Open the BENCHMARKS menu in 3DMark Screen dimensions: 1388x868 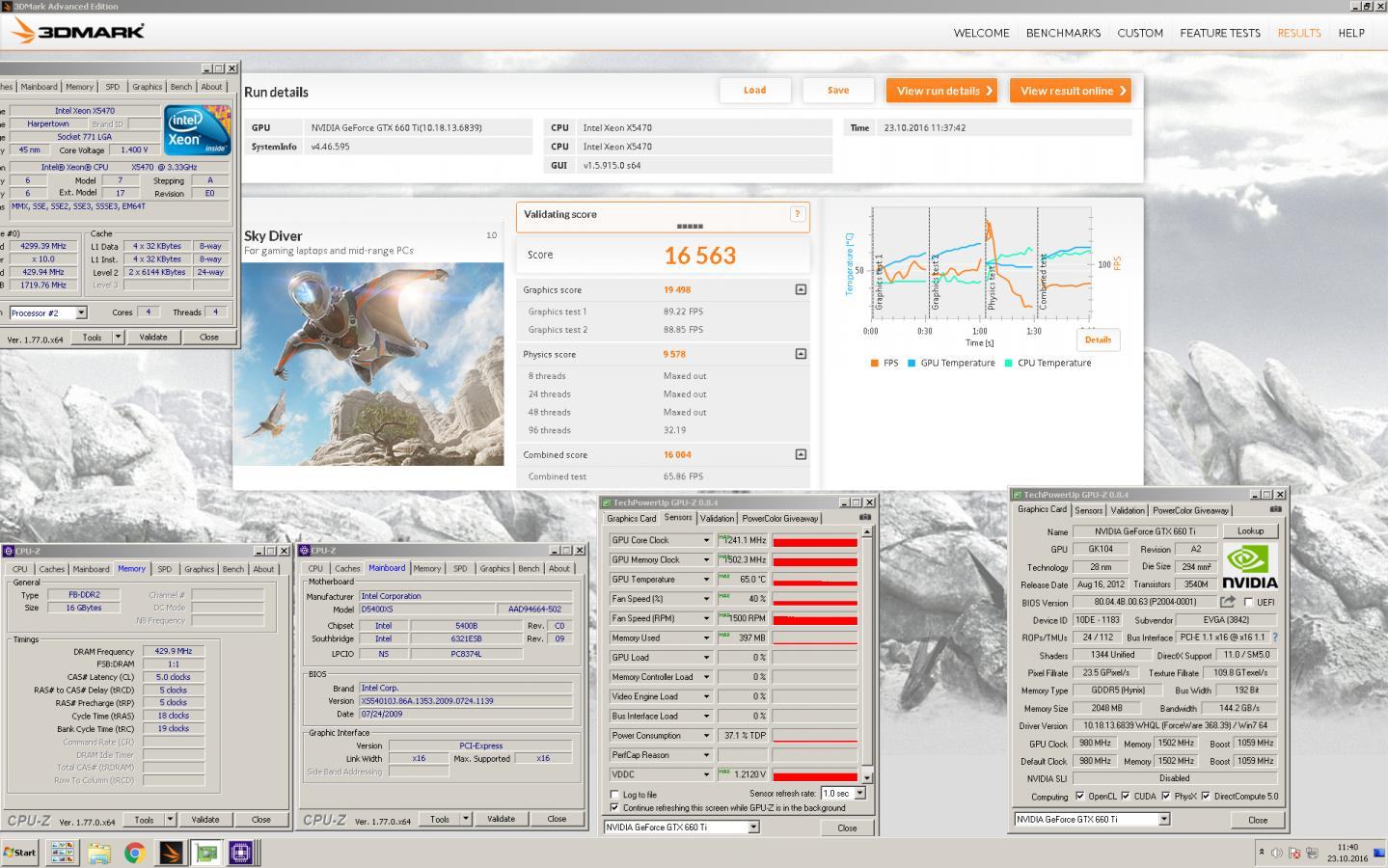(x=1063, y=33)
